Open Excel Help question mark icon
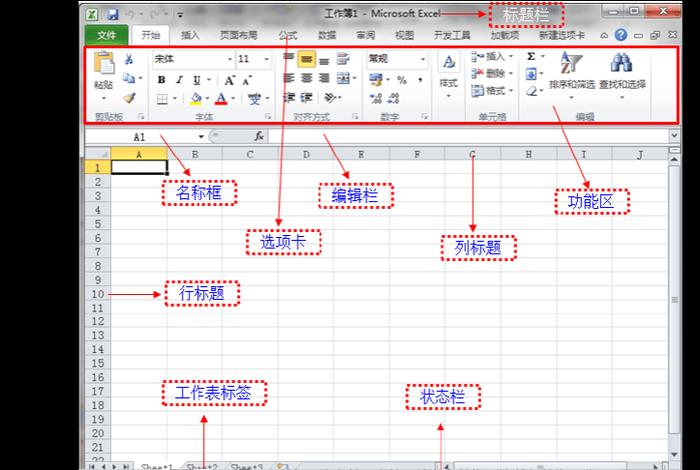Image resolution: width=700 pixels, height=470 pixels. pyautogui.click(x=621, y=35)
